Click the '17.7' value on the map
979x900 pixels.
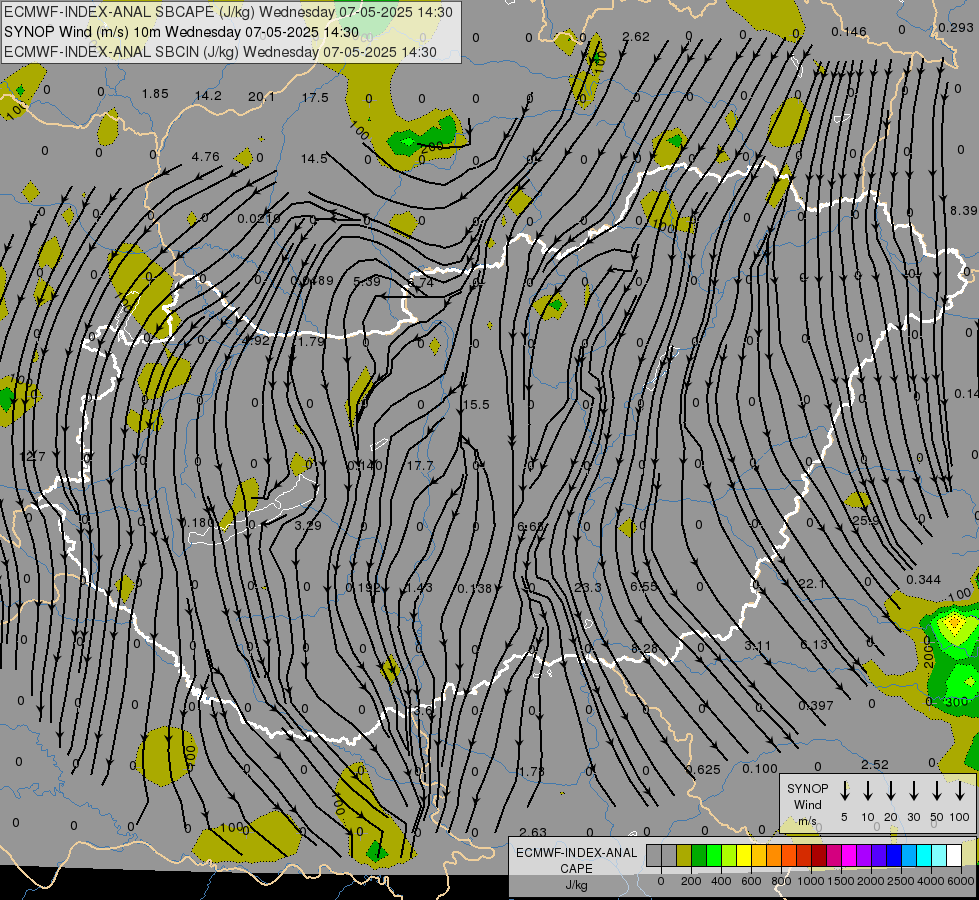click(420, 466)
